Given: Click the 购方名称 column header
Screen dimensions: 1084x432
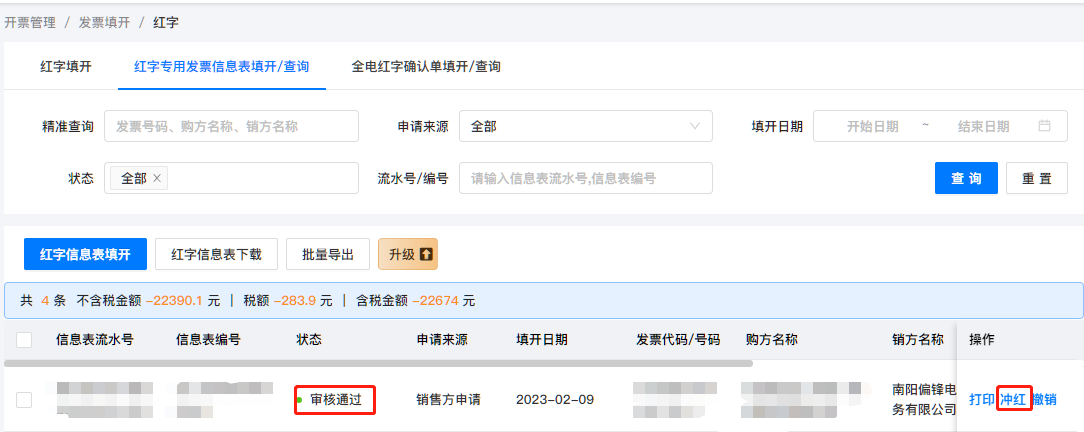Looking at the screenshot, I should point(772,339).
